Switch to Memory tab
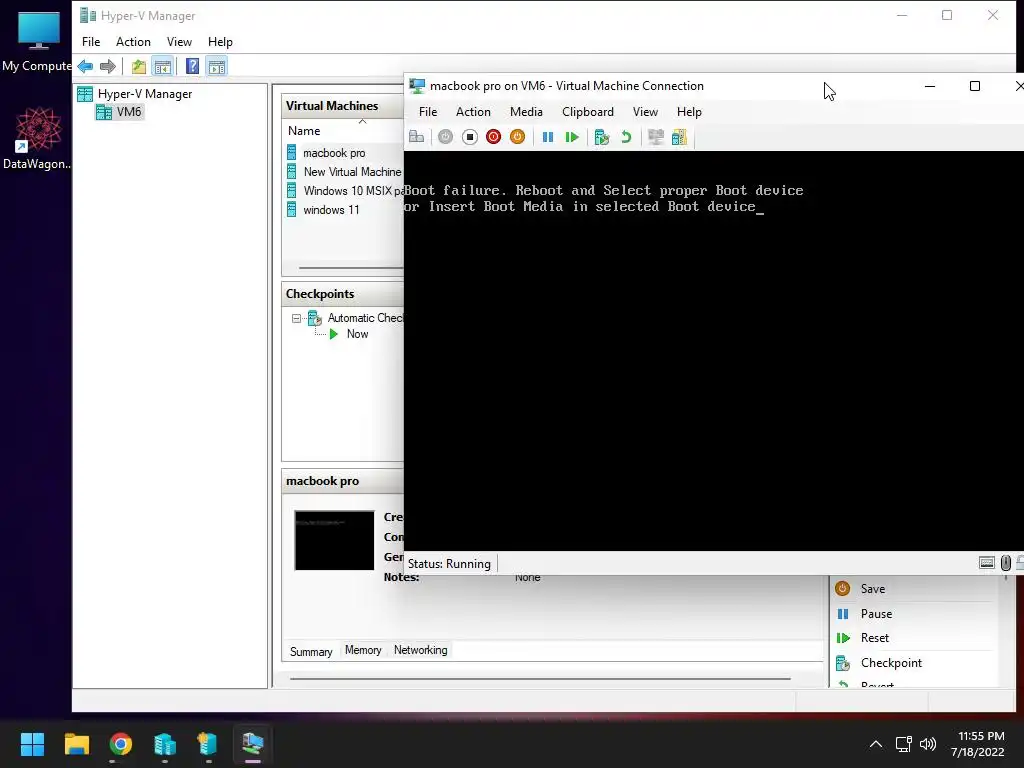Viewport: 1024px width, 768px height. pos(363,650)
